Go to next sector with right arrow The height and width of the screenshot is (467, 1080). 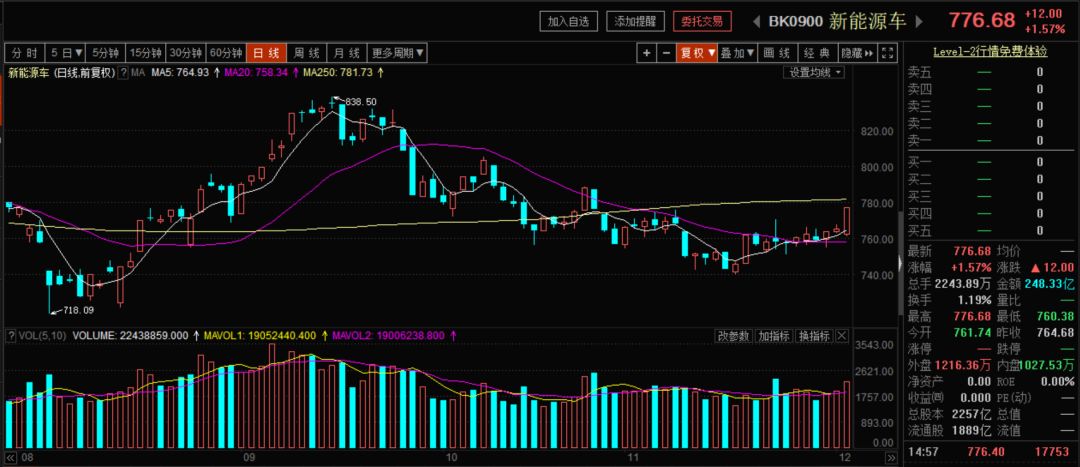(x=919, y=21)
